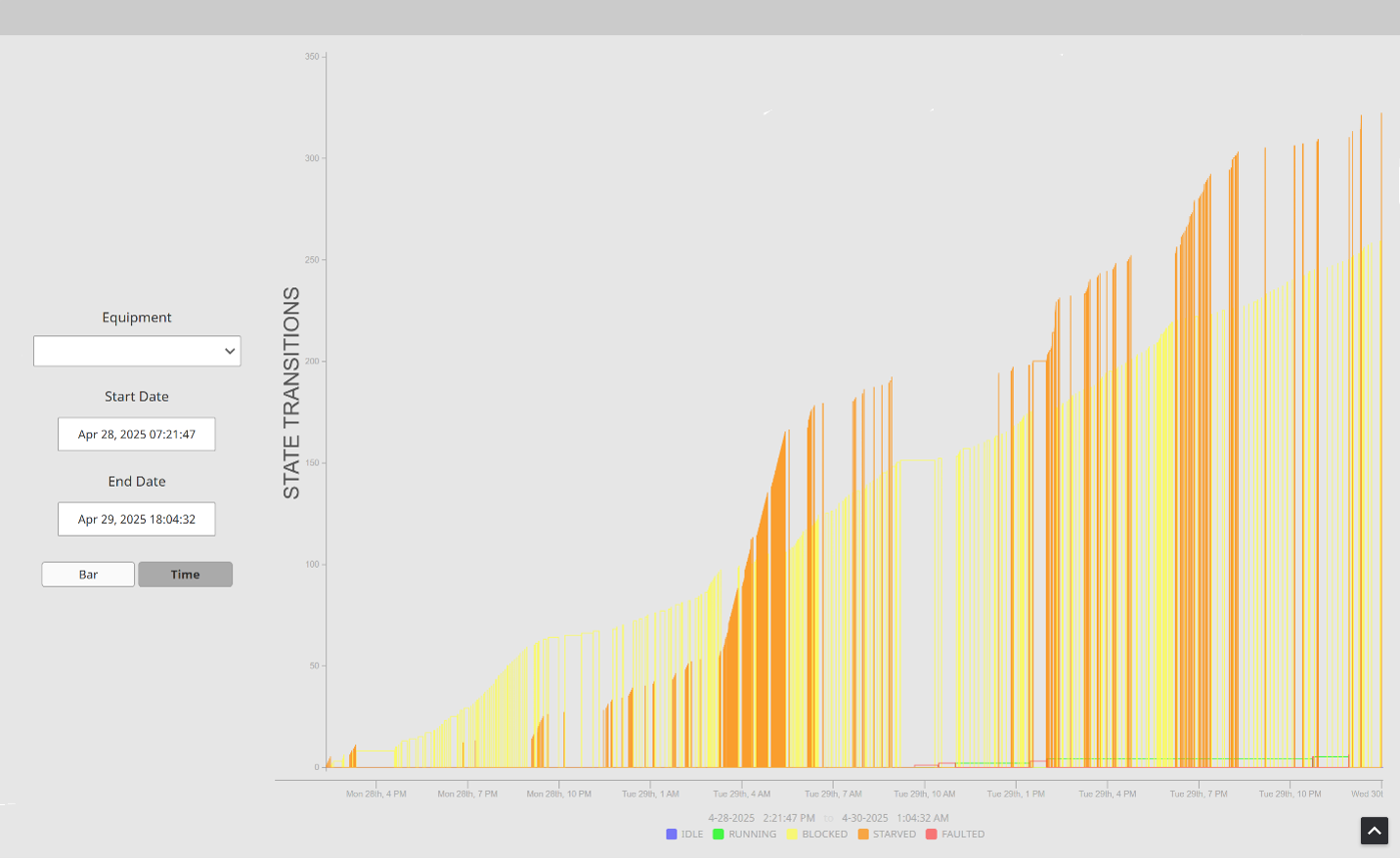Switch to Time view
This screenshot has height=858, width=1400.
186,575
